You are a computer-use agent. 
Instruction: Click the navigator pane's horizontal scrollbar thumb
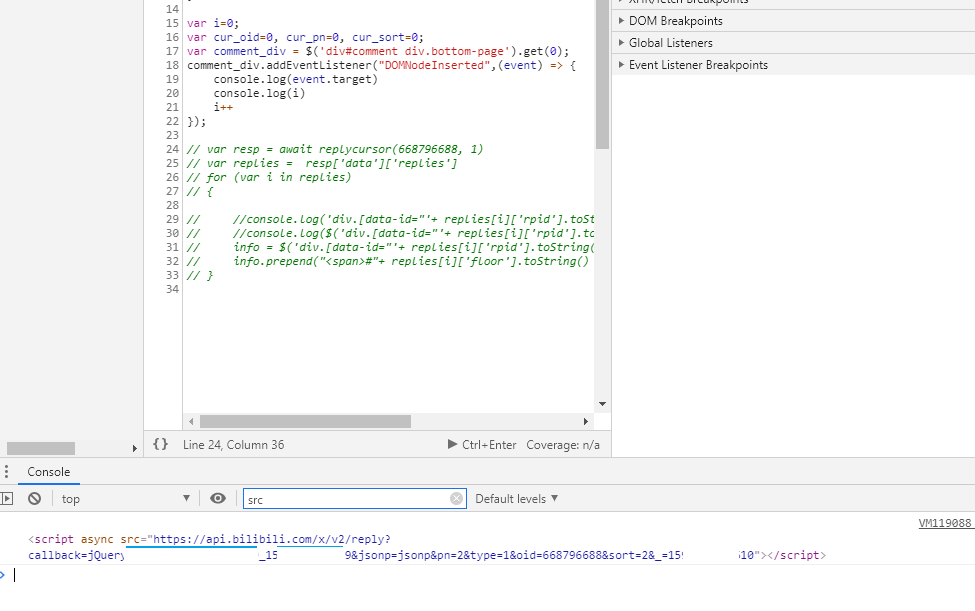(x=41, y=448)
